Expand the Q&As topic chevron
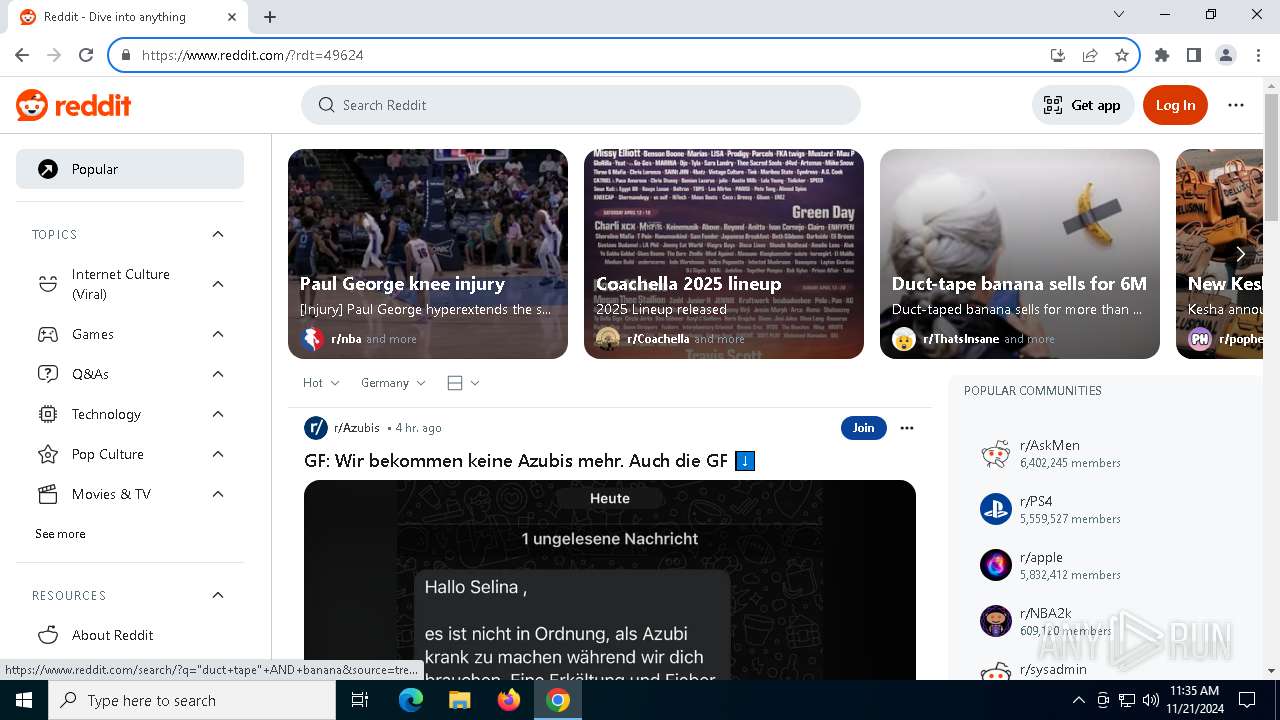 [x=218, y=374]
